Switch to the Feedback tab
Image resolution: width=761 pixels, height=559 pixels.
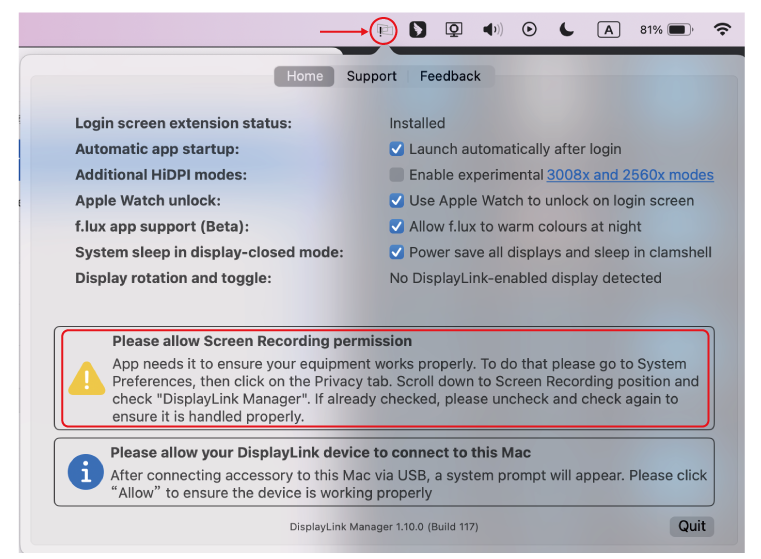coord(450,76)
